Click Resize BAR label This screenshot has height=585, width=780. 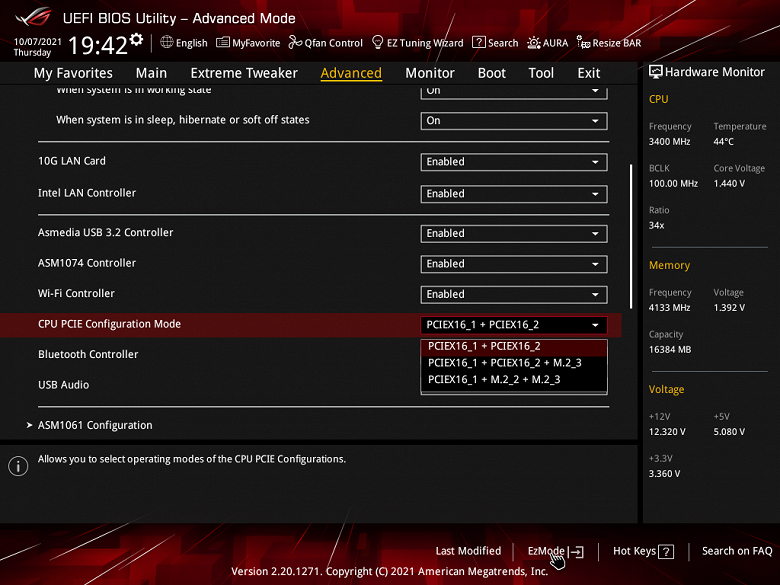pyautogui.click(x=616, y=43)
